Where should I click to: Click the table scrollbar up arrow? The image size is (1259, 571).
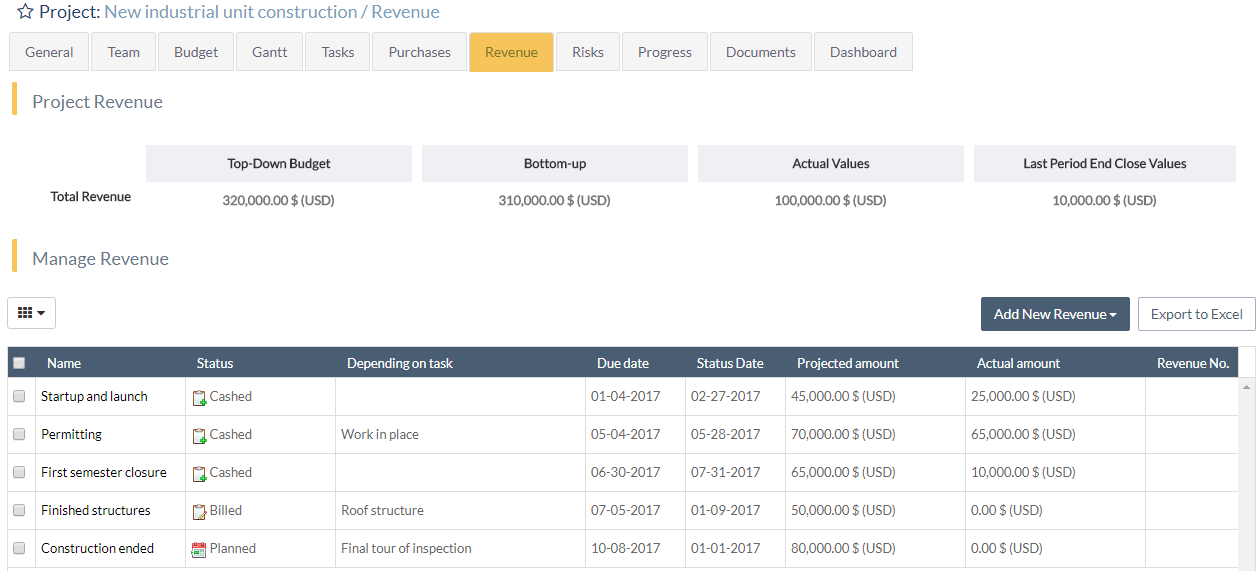click(1246, 386)
